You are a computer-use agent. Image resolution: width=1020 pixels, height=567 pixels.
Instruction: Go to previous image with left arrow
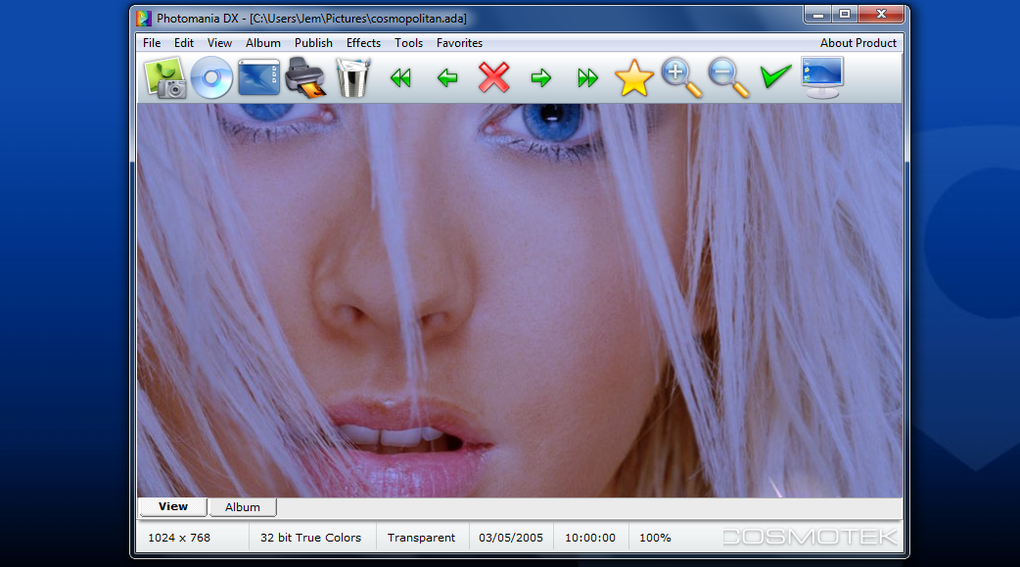(x=448, y=79)
